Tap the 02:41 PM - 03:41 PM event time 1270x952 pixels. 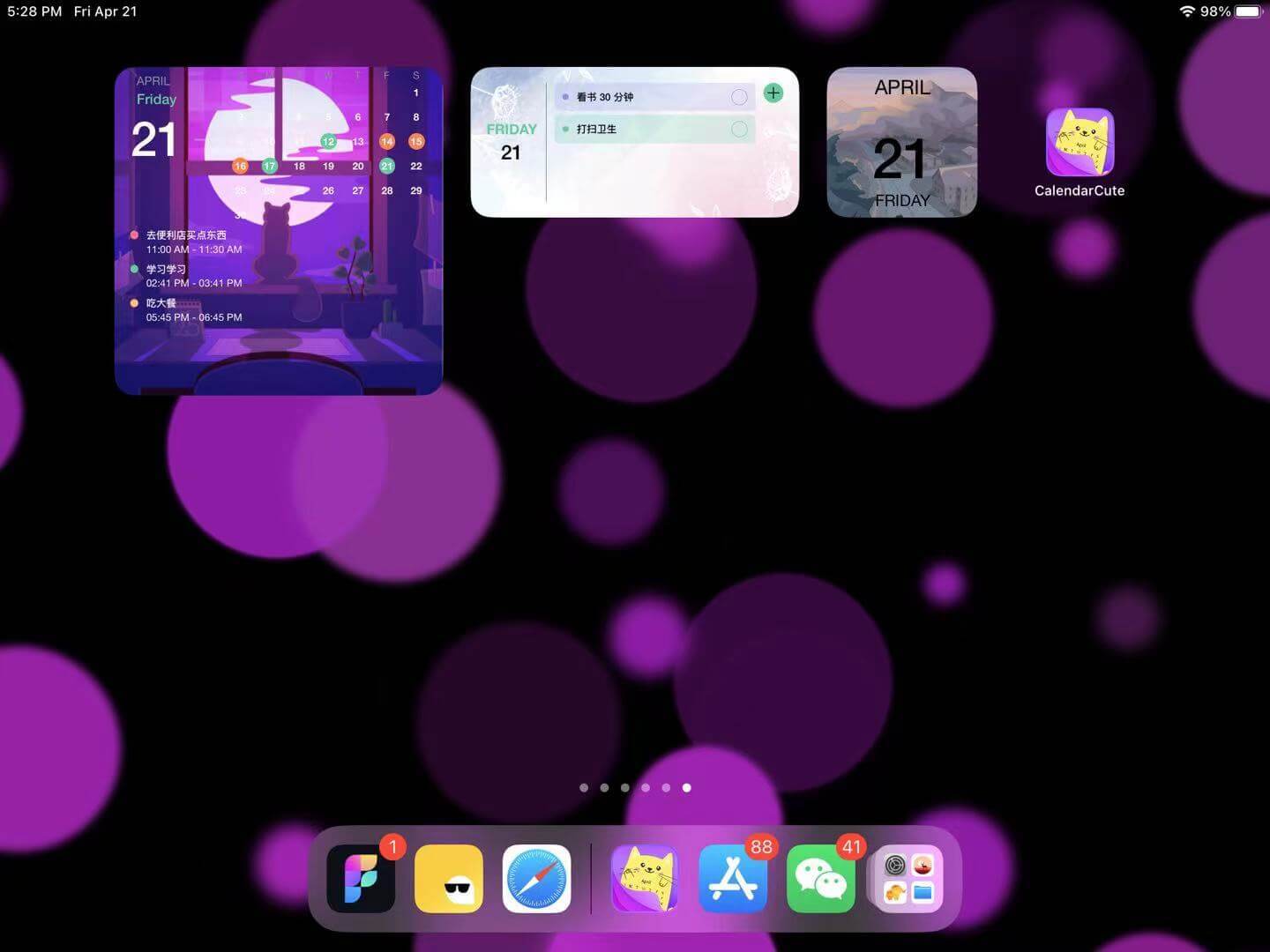click(194, 283)
